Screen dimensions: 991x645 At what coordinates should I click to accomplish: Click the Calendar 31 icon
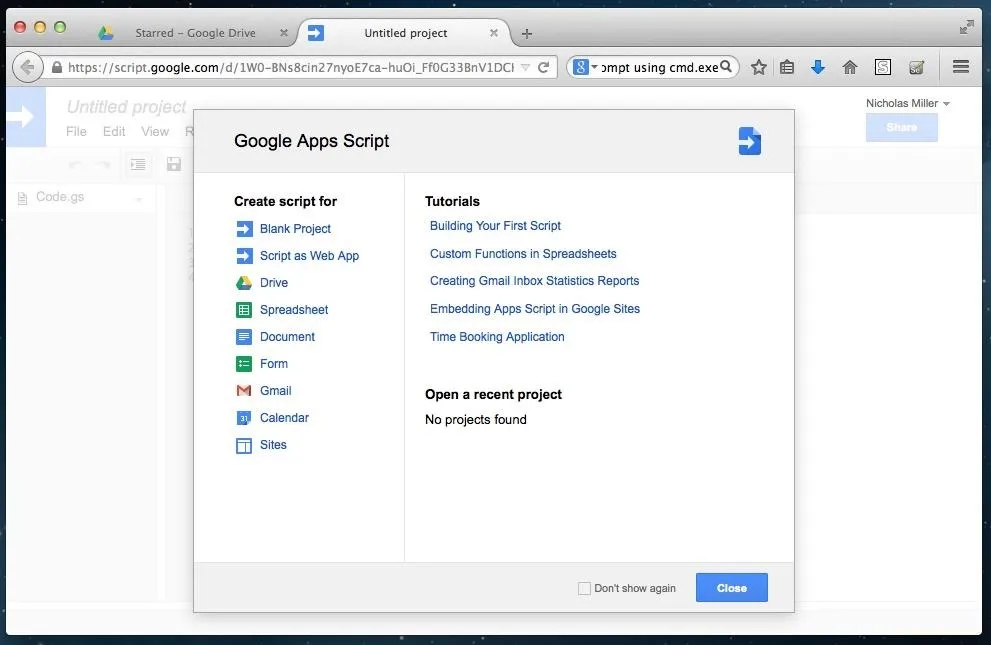pos(244,418)
